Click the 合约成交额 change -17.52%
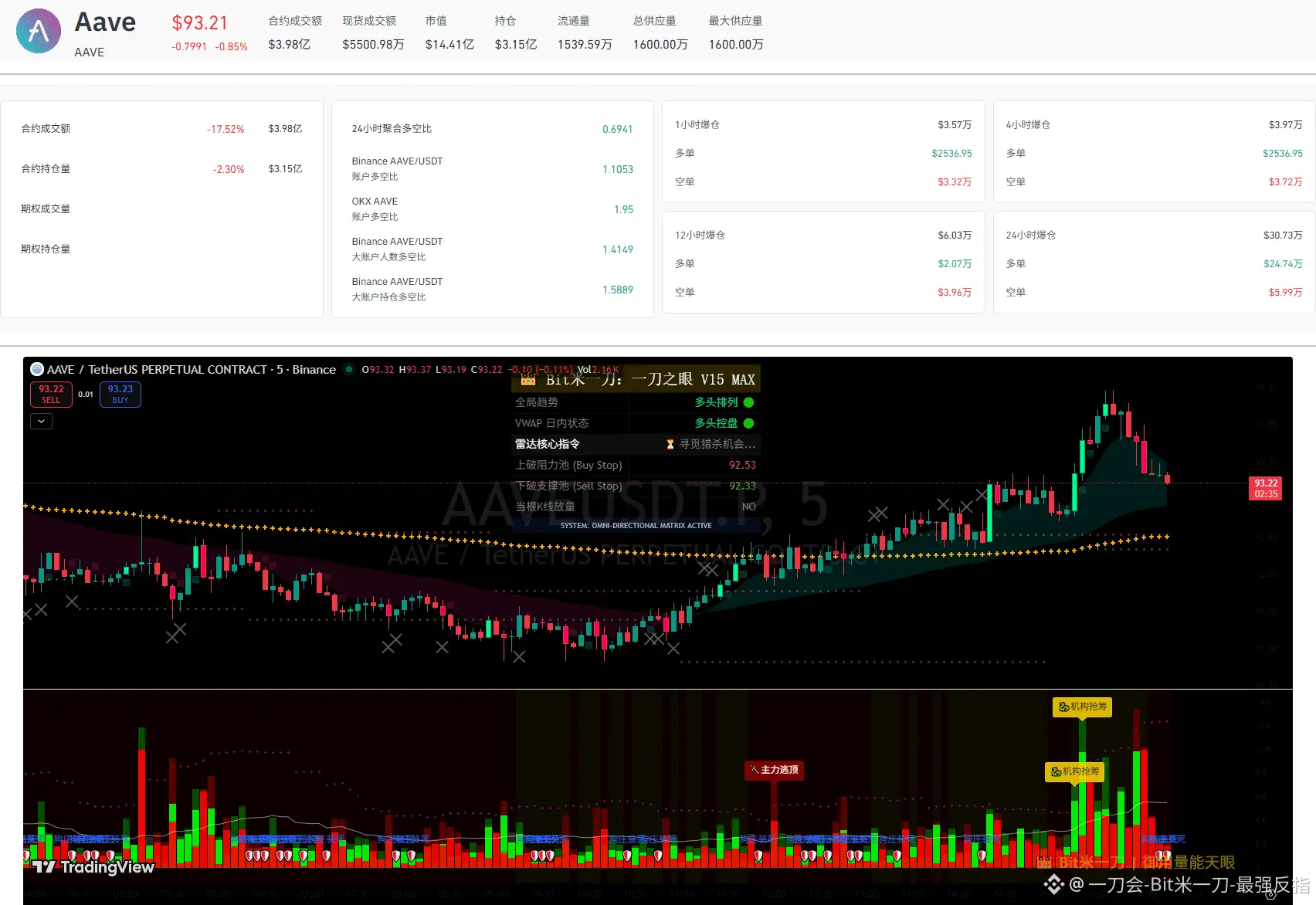This screenshot has height=905, width=1316. click(x=226, y=129)
